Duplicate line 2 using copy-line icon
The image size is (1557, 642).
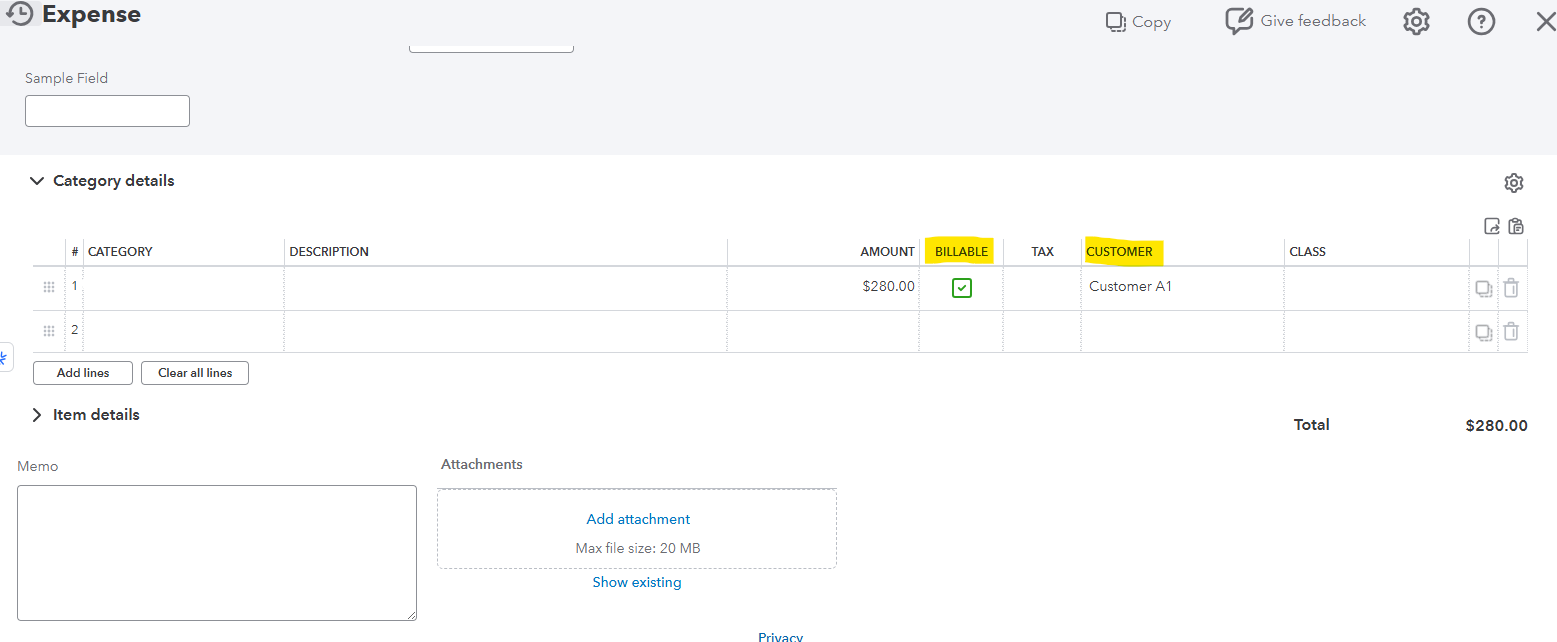(x=1484, y=331)
